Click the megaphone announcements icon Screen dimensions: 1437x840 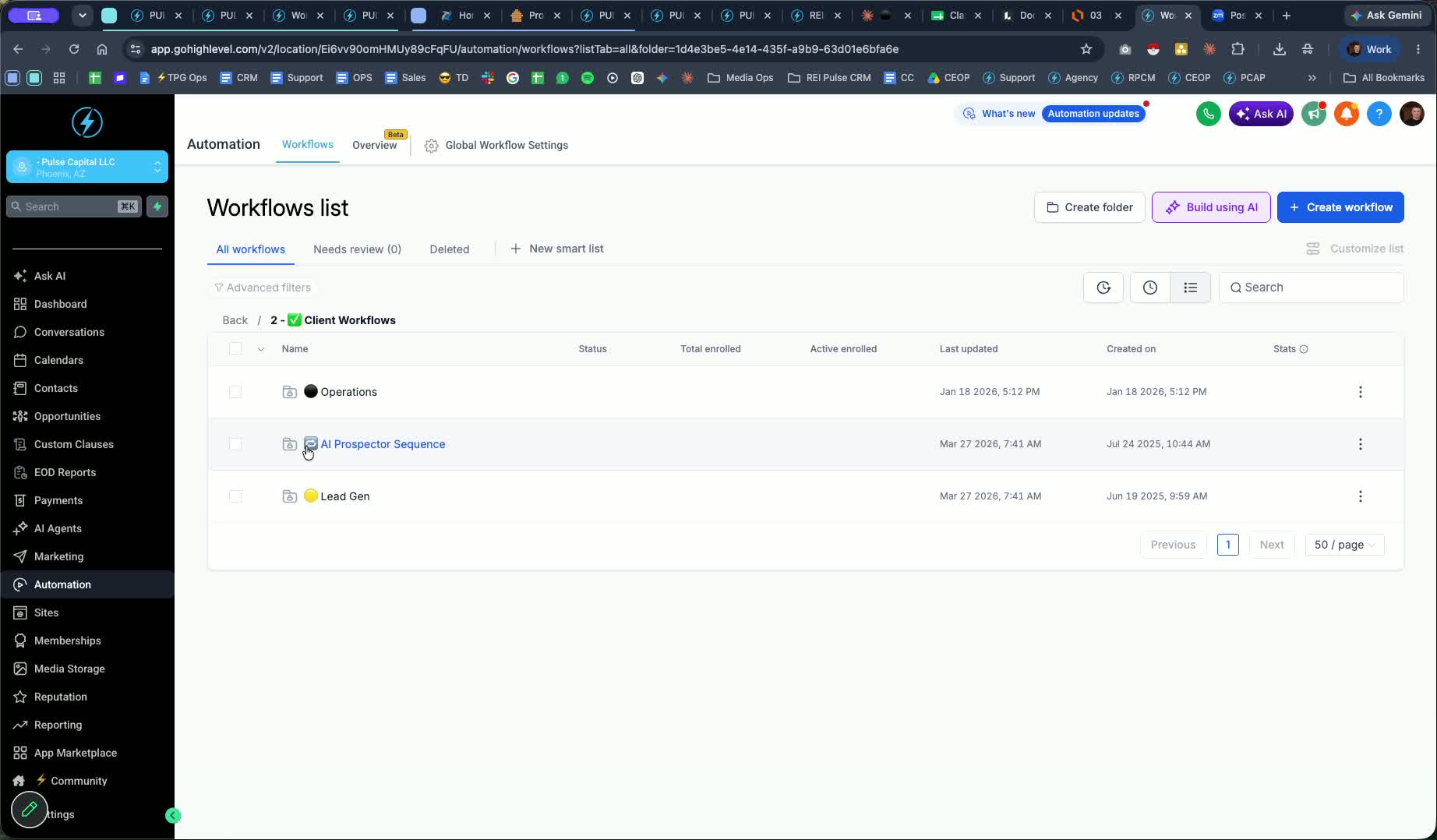(x=1314, y=114)
